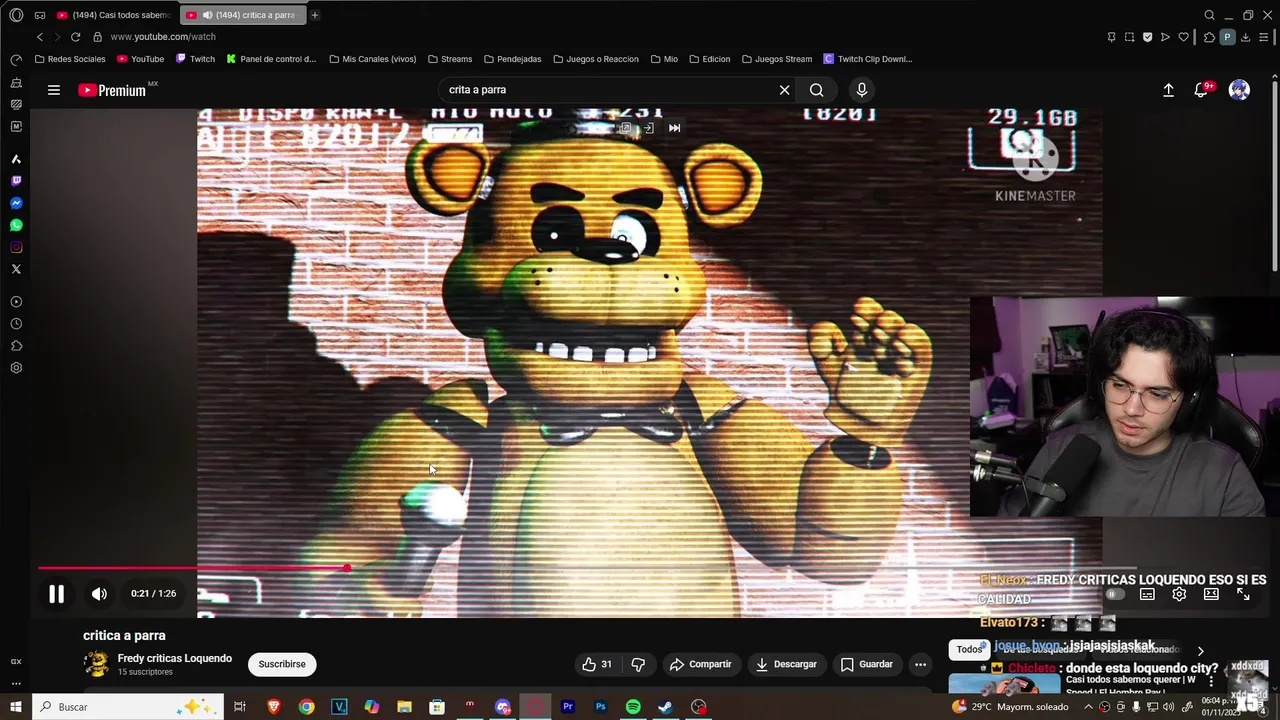The width and height of the screenshot is (1280, 720).
Task: Open Instagram in Opera sidebar
Action: click(x=16, y=247)
